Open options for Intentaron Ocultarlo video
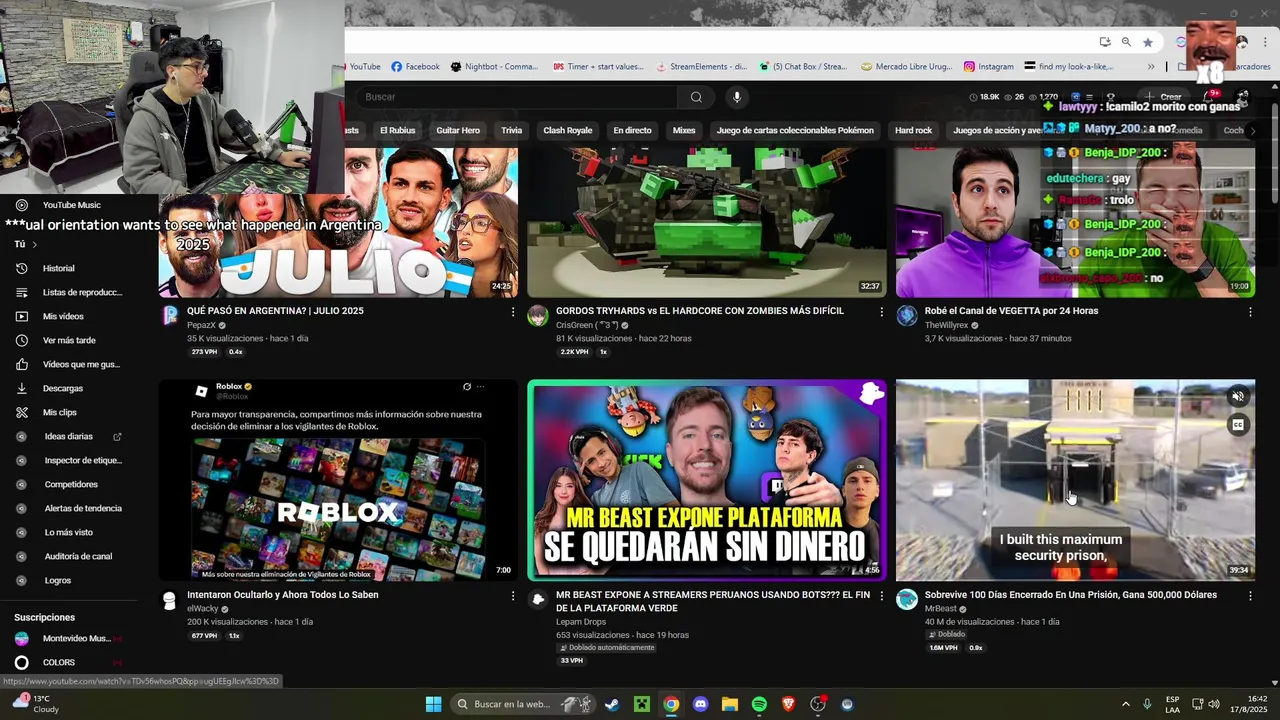The width and height of the screenshot is (1280, 720). 513,596
